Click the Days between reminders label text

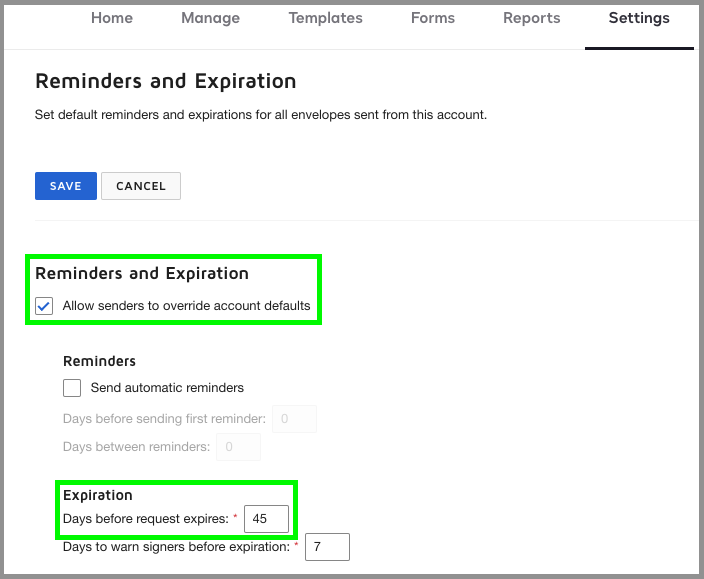point(136,447)
